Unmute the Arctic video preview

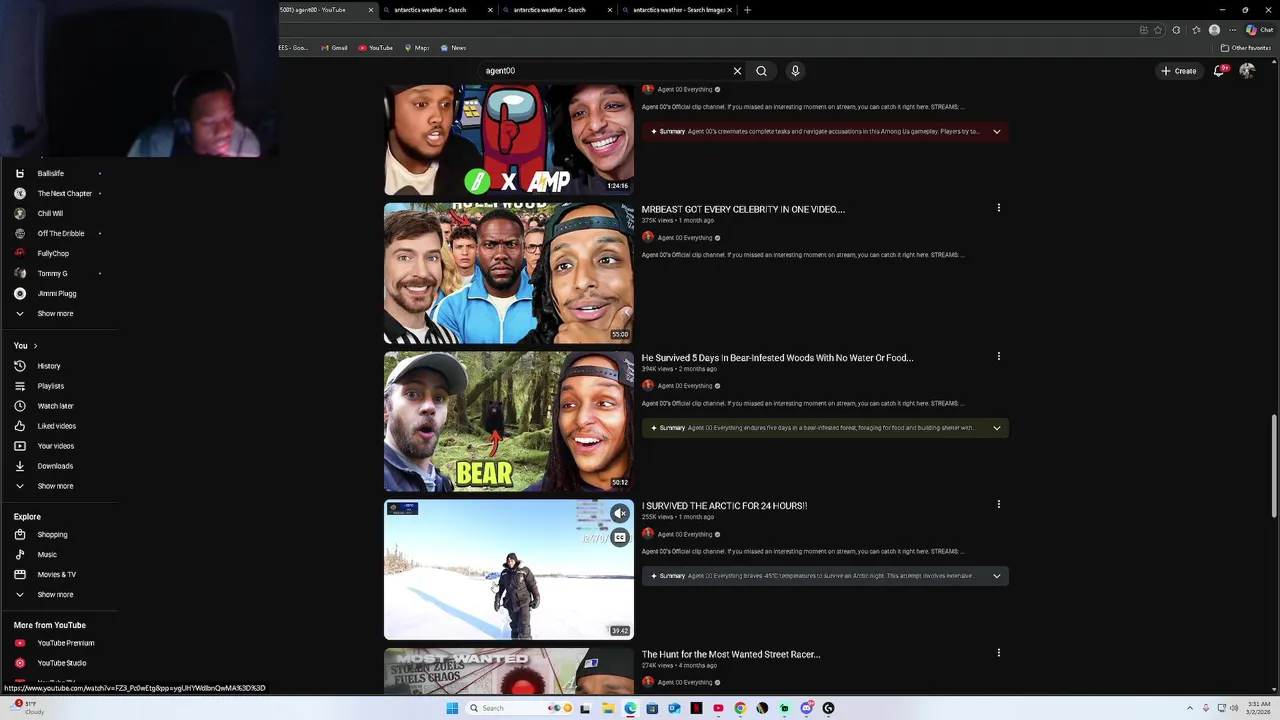click(x=620, y=513)
